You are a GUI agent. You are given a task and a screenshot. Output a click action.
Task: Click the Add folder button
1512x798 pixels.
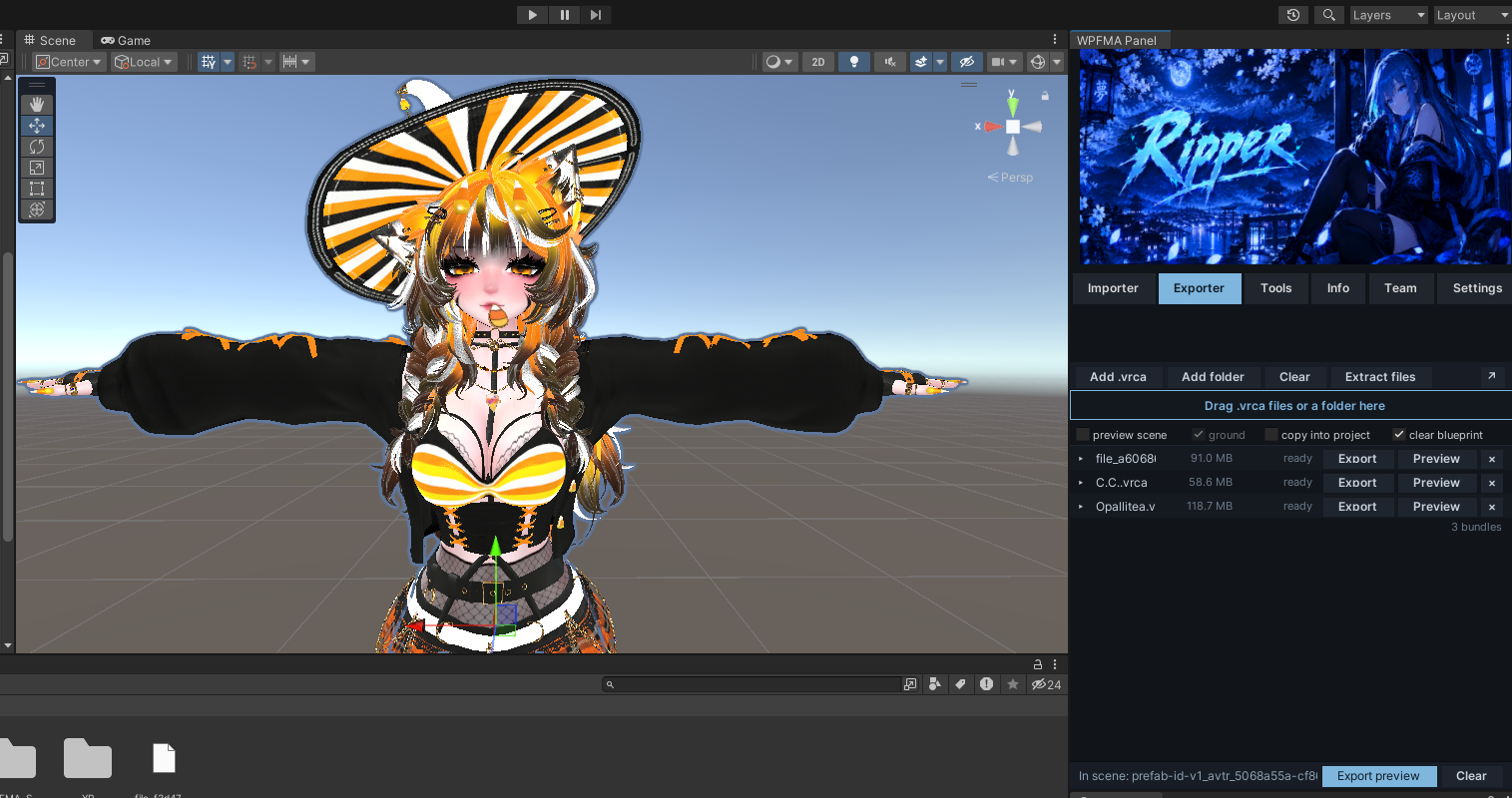click(1213, 377)
